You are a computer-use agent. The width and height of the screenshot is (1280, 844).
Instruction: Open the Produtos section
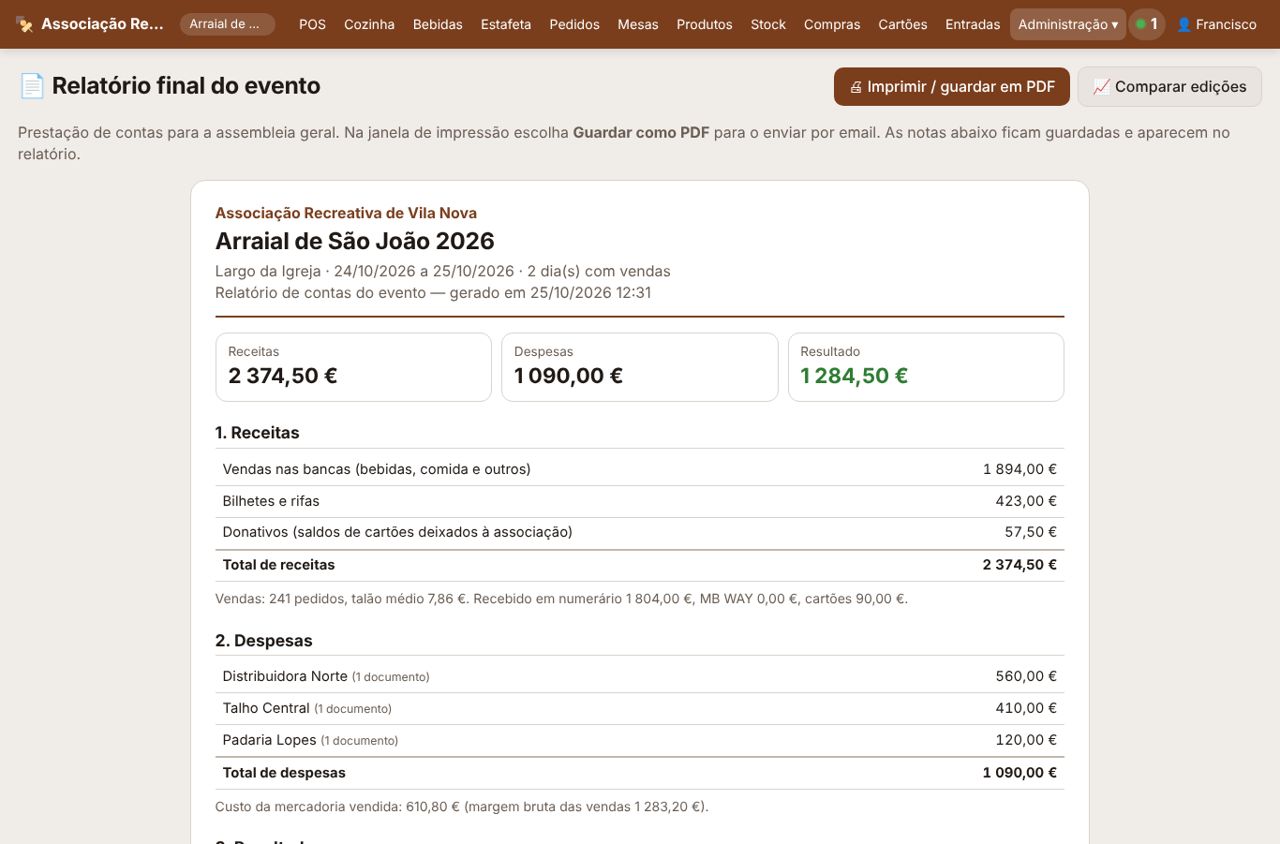tap(704, 24)
